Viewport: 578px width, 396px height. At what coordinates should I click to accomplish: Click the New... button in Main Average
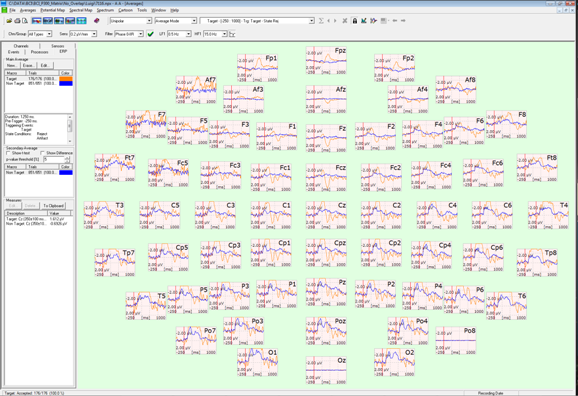(x=11, y=65)
